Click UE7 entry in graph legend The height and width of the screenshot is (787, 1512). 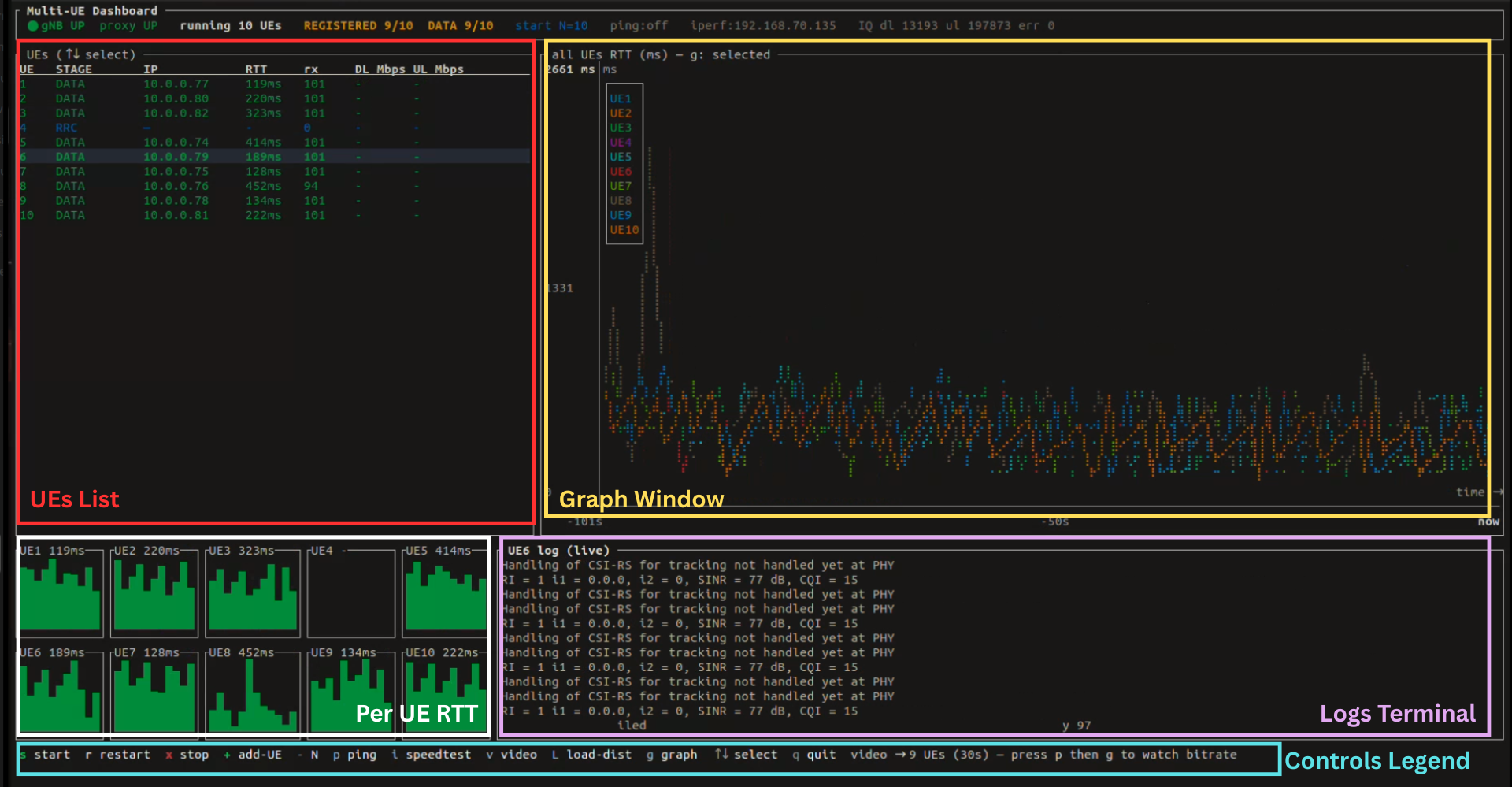621,187
